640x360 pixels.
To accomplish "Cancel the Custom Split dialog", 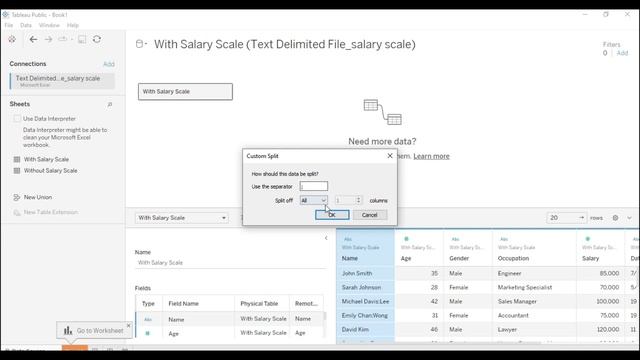I will point(369,215).
